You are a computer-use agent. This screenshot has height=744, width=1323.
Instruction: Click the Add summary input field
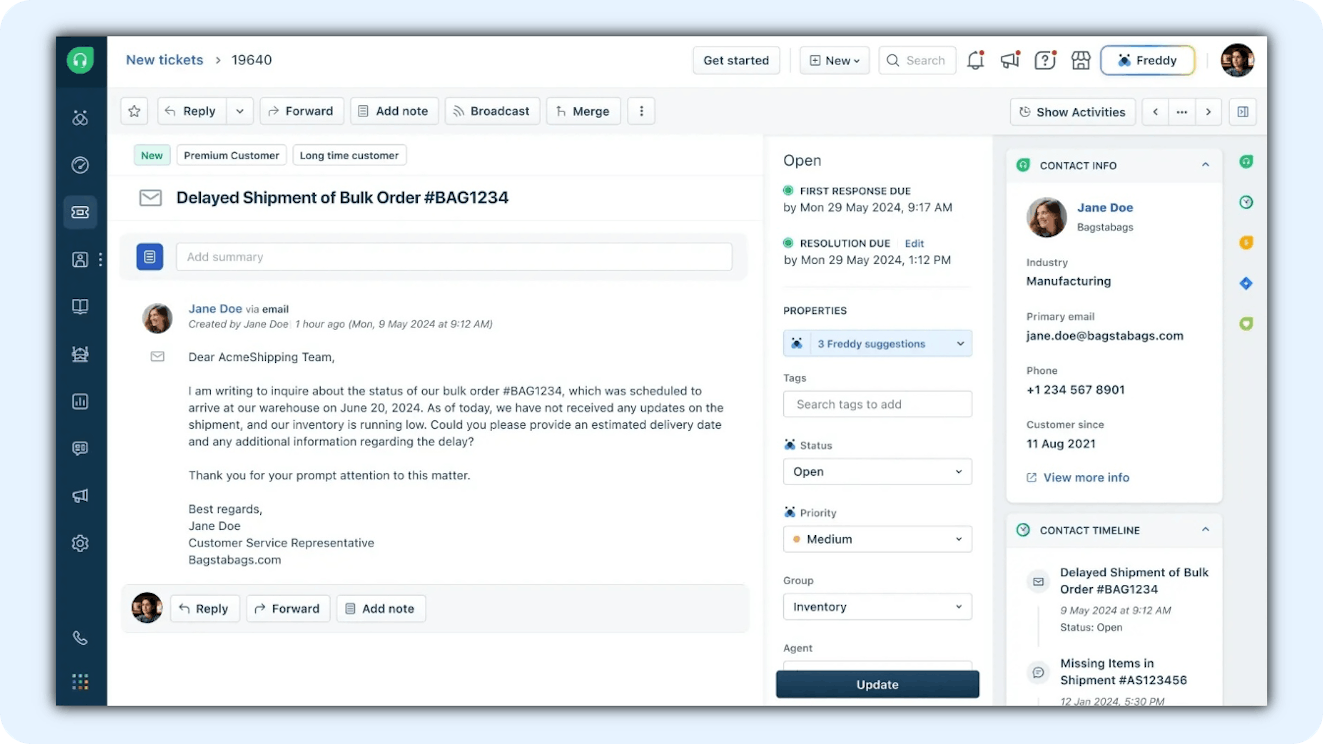pyautogui.click(x=454, y=257)
